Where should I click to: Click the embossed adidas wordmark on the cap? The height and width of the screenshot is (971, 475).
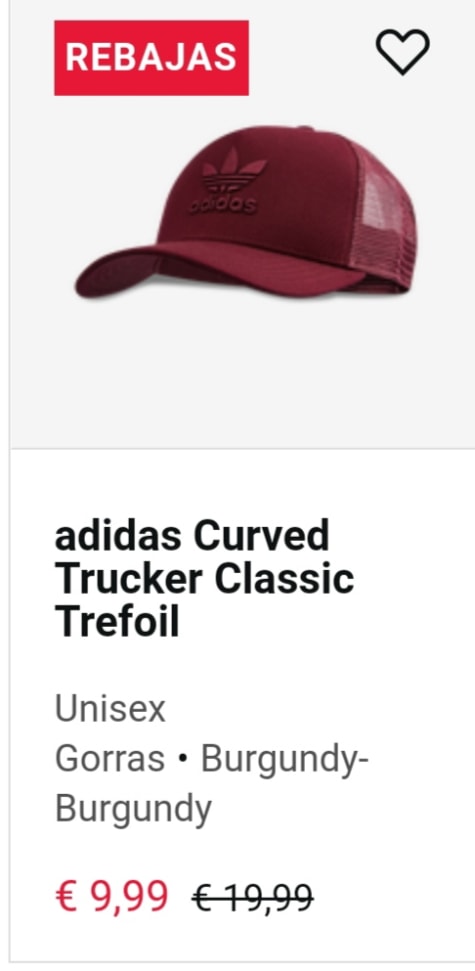pos(224,205)
